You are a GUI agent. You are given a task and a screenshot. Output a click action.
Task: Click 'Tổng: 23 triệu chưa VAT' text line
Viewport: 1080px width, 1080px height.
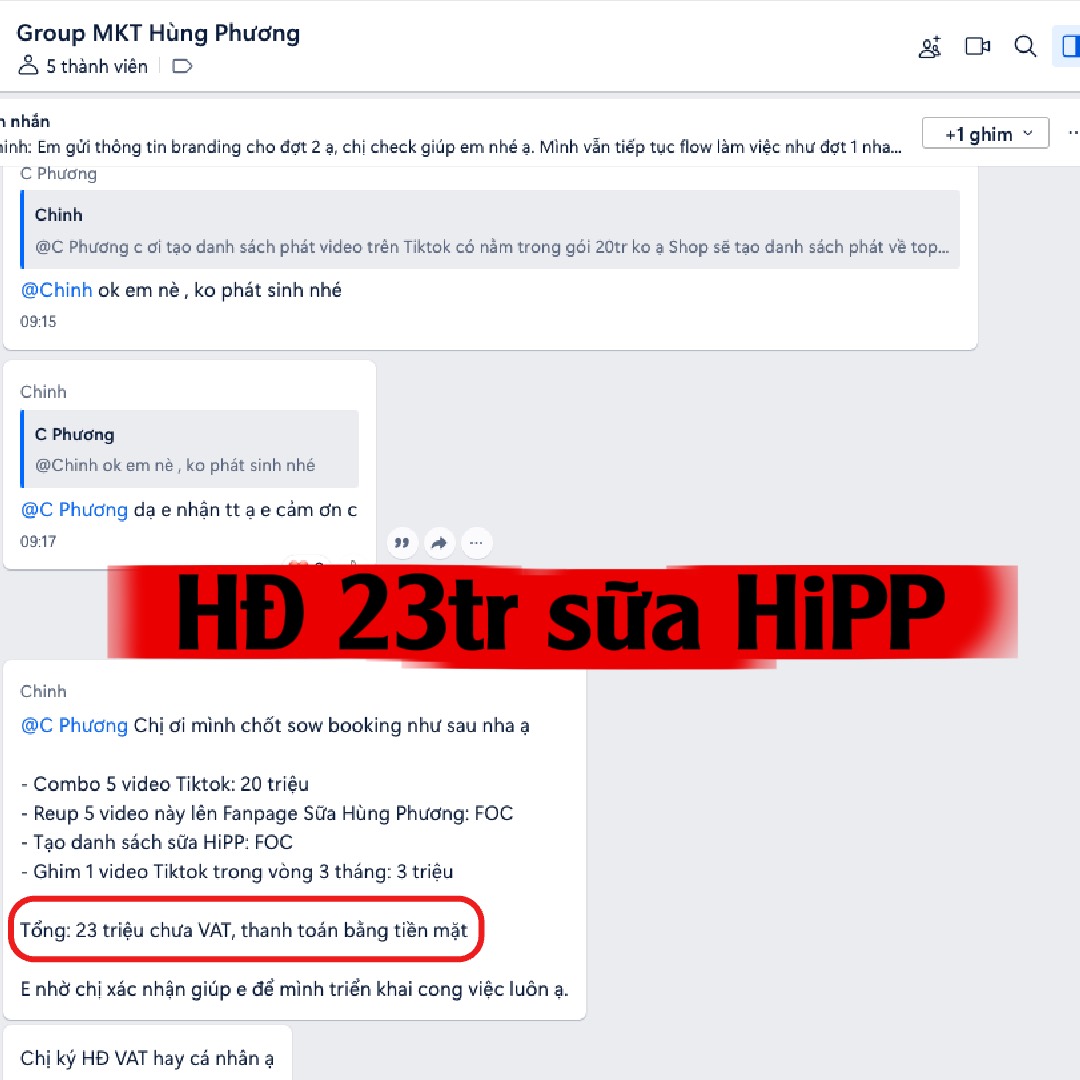(244, 931)
